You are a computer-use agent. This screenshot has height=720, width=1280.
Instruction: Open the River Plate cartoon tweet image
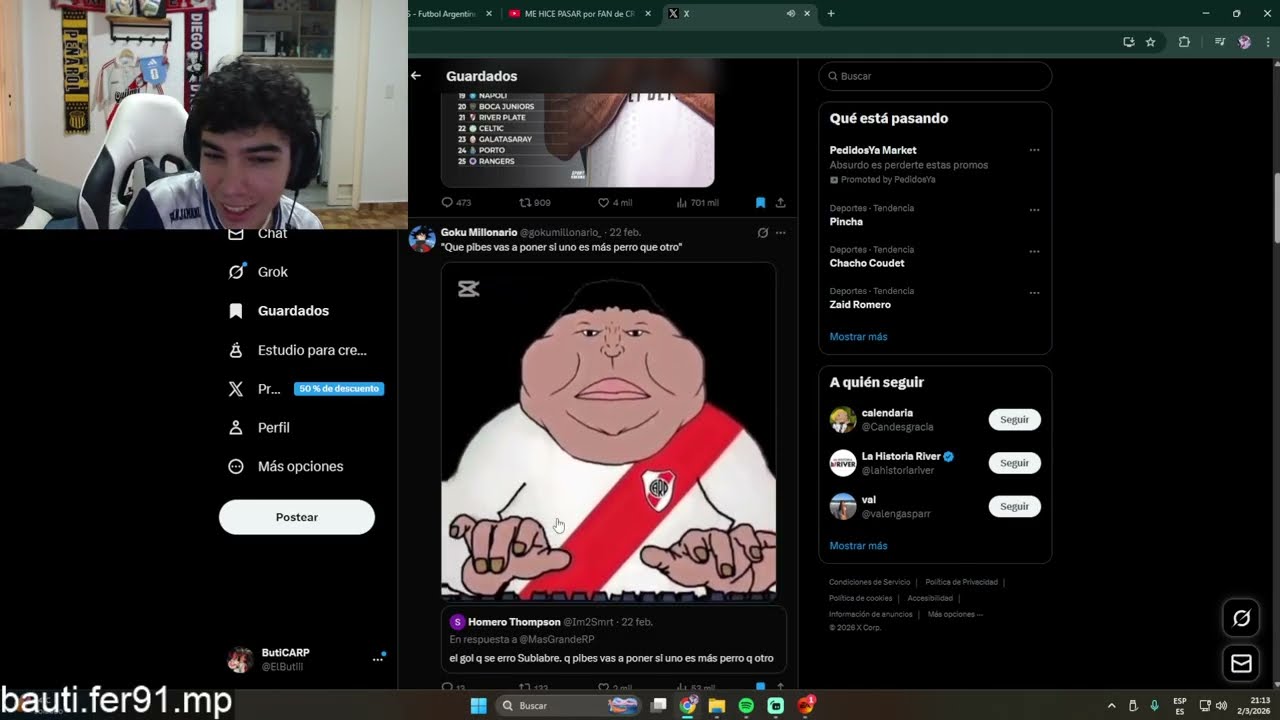[608, 432]
